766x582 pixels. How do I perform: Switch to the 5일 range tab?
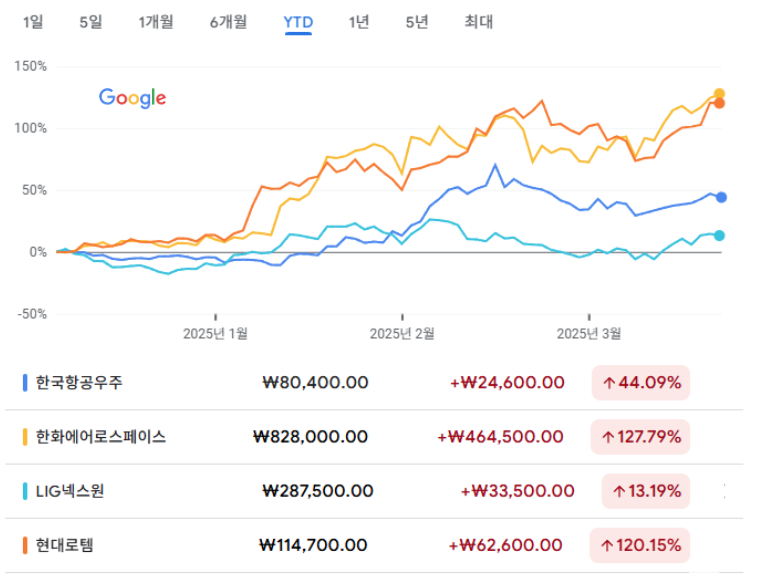point(91,22)
